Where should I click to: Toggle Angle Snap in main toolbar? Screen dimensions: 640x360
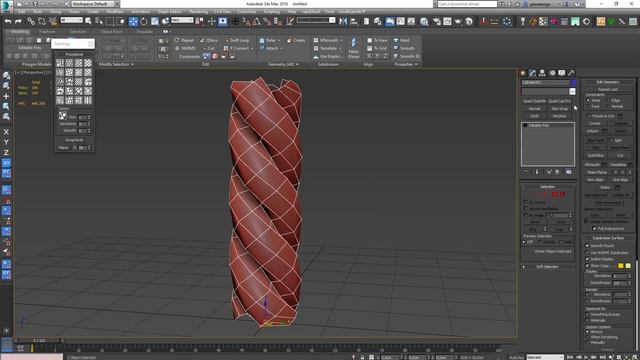(x=256, y=21)
